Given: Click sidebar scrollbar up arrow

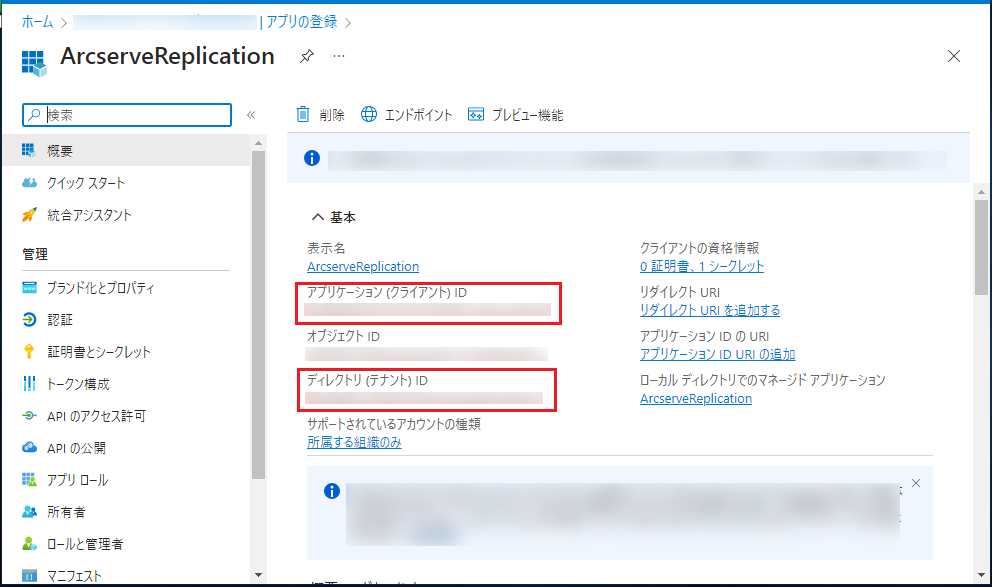Looking at the screenshot, I should point(258,144).
